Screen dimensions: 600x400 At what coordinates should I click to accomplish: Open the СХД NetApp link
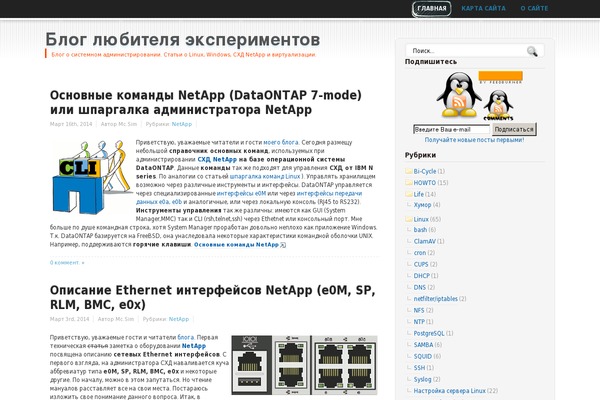coord(217,159)
